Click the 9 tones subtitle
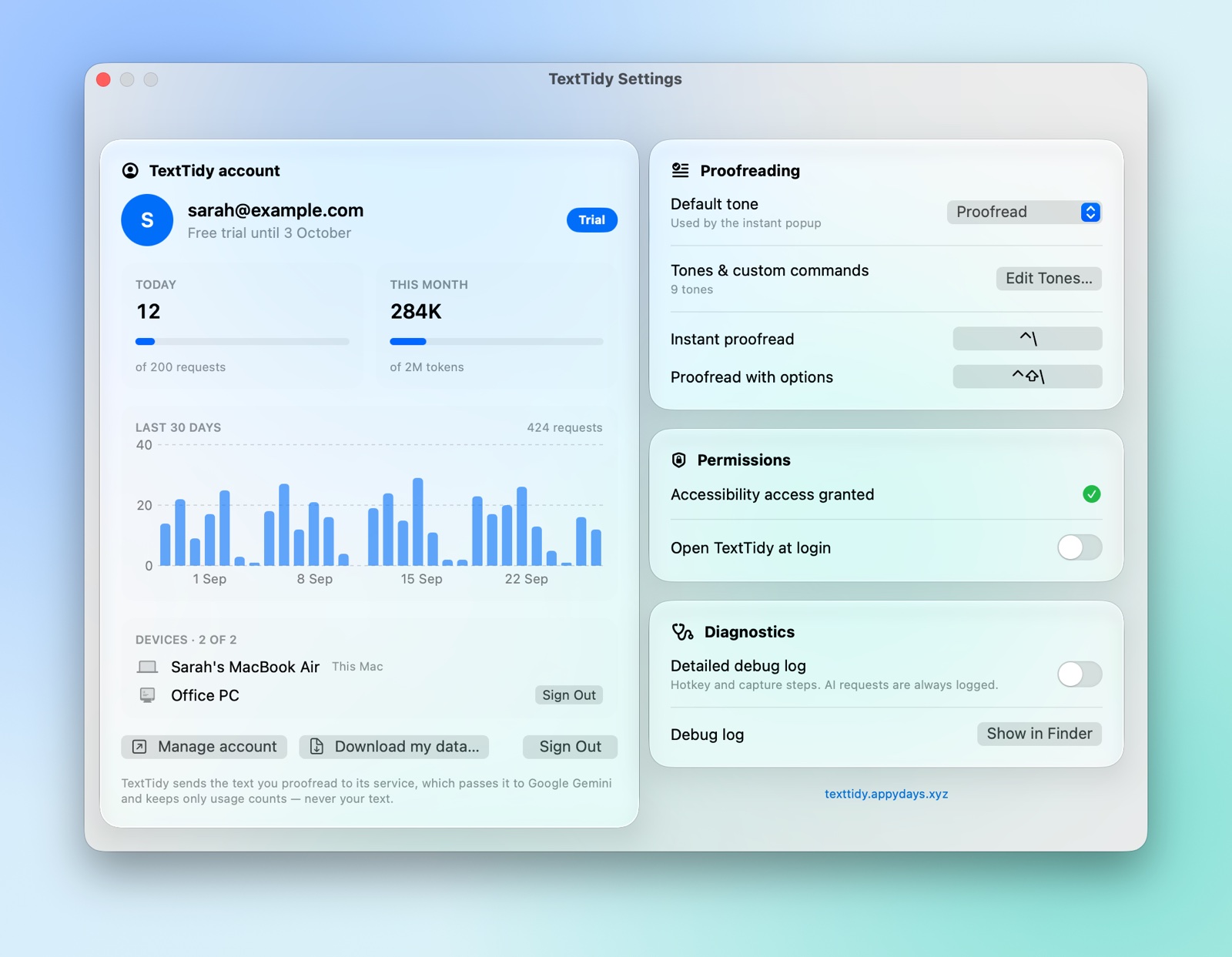This screenshot has height=957, width=1232. click(x=691, y=289)
